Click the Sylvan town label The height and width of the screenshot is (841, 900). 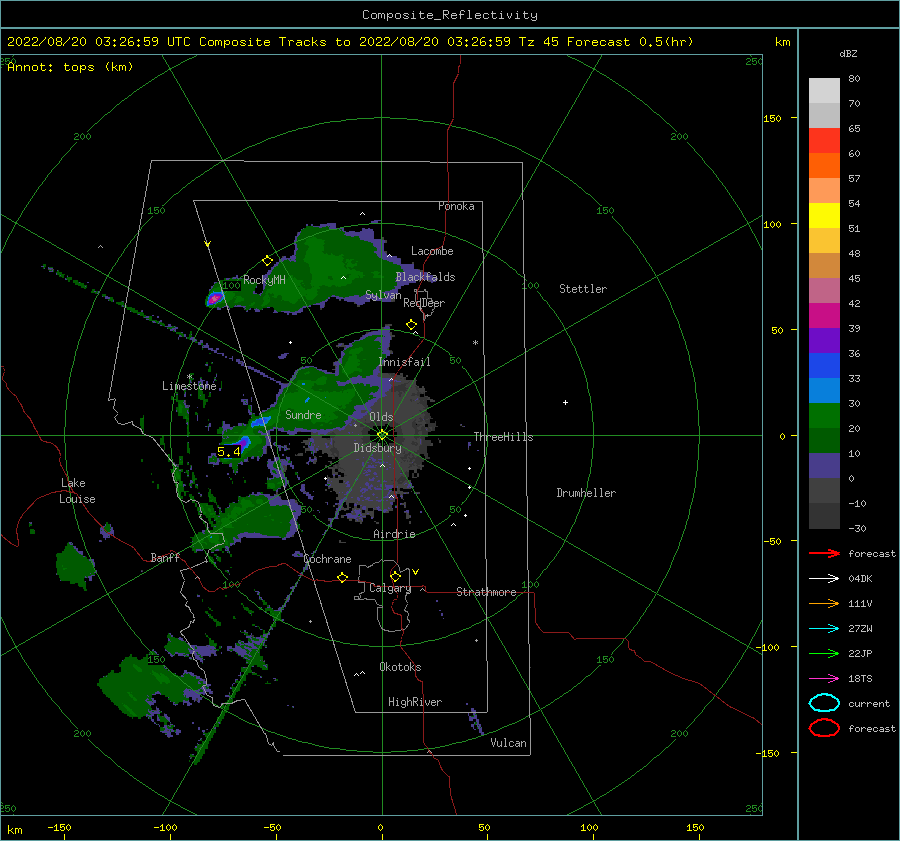click(383, 295)
